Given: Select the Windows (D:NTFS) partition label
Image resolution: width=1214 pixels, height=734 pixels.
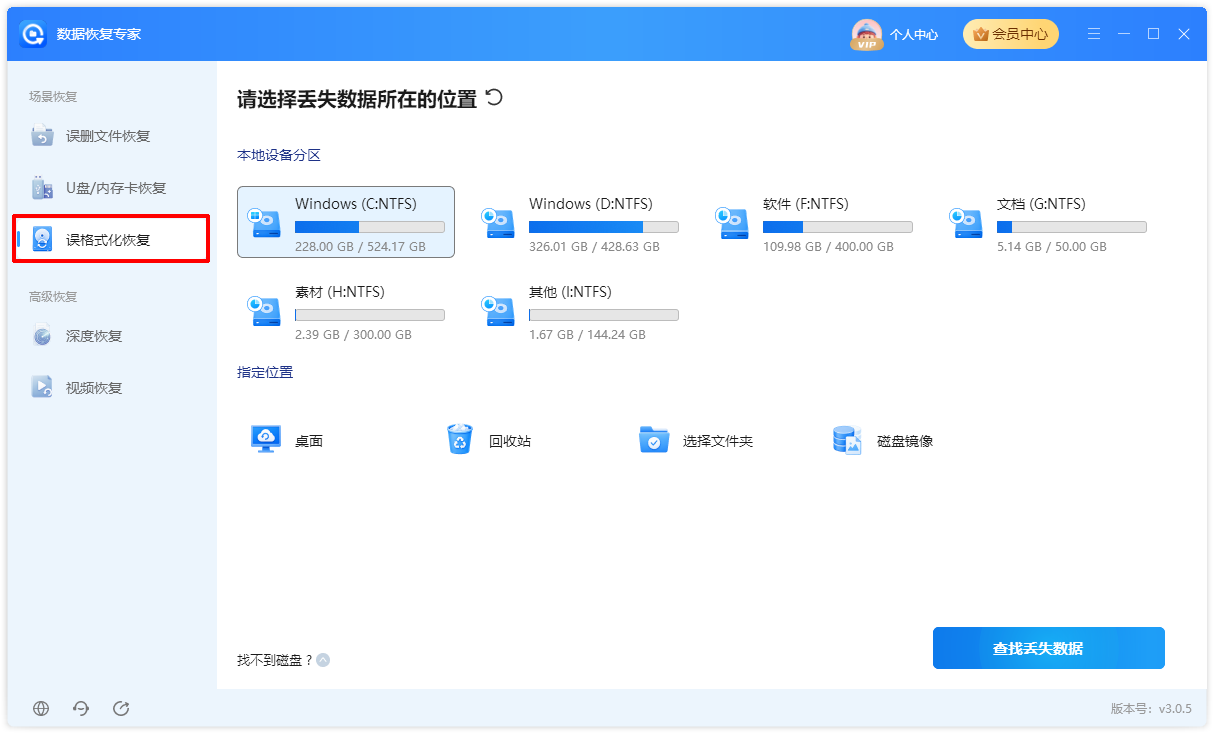Looking at the screenshot, I should point(591,204).
